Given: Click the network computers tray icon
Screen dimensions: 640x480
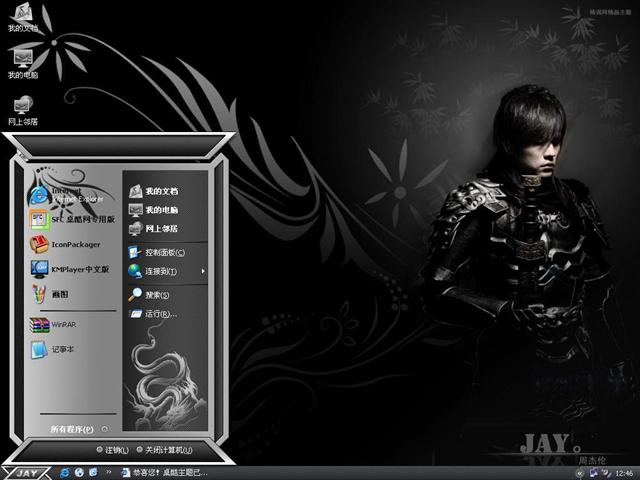Looking at the screenshot, I should pyautogui.click(x=593, y=473).
